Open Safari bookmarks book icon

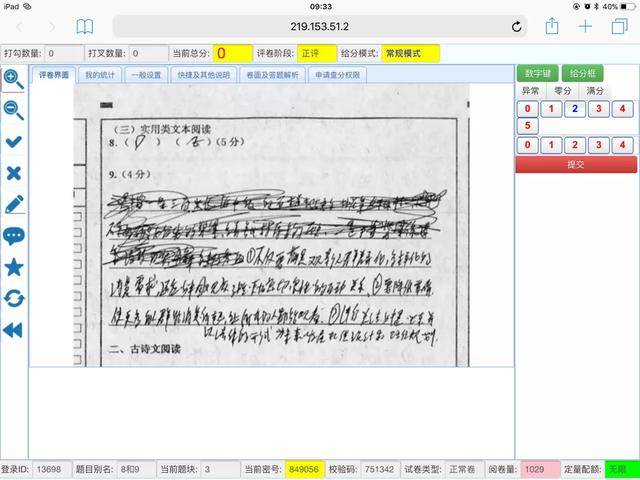pos(85,27)
